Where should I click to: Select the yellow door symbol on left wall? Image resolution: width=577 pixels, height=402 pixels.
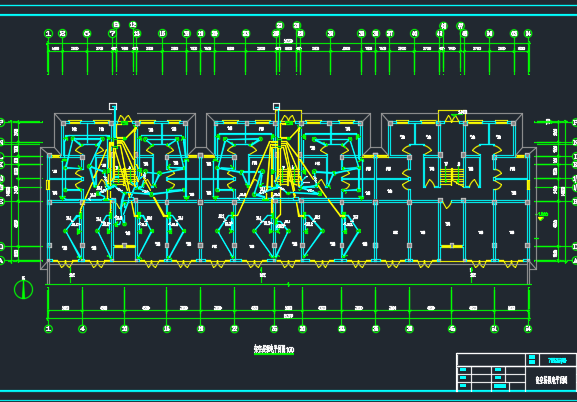[x=48, y=184]
